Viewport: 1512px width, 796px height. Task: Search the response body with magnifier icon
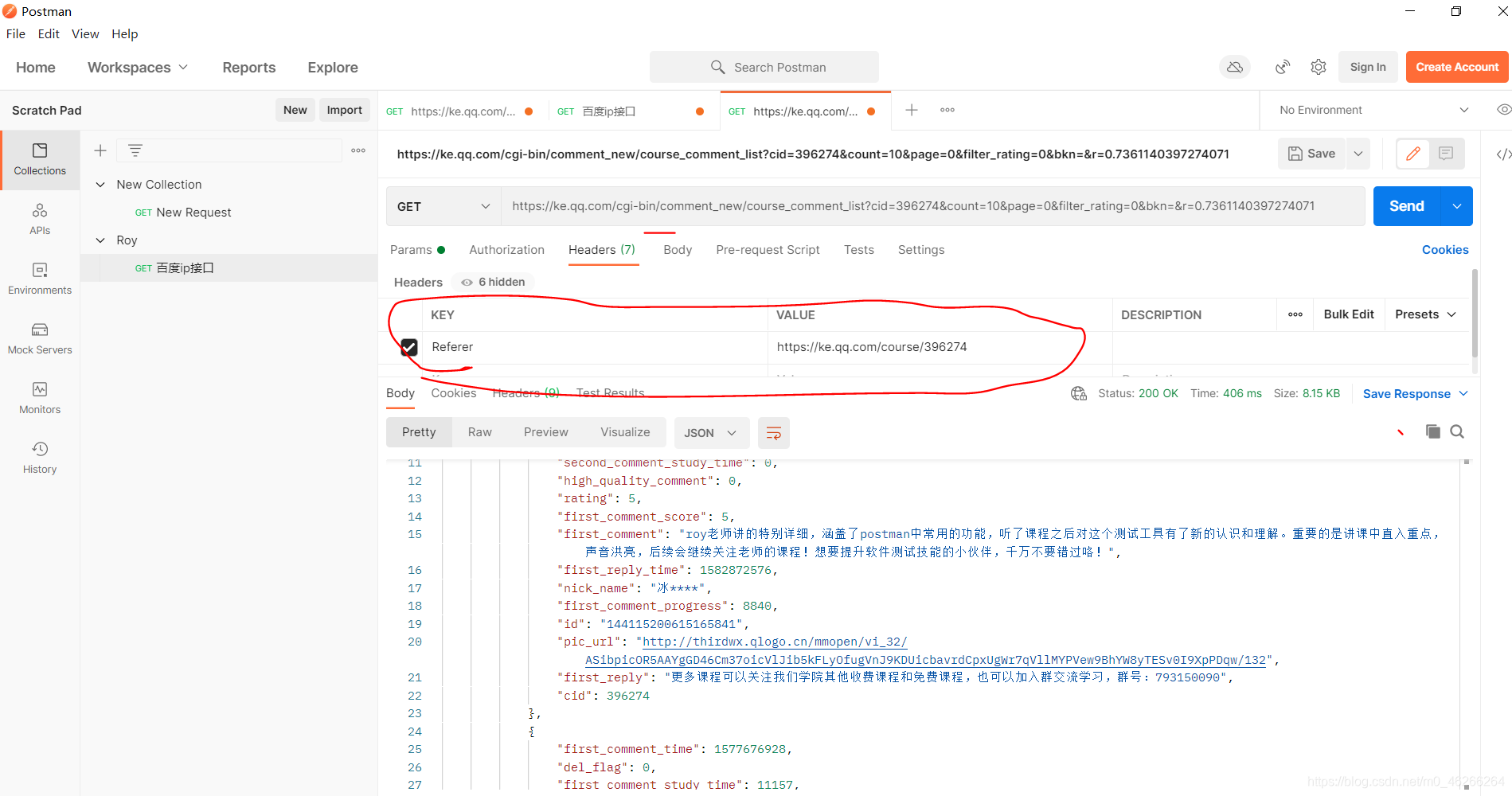(x=1457, y=431)
